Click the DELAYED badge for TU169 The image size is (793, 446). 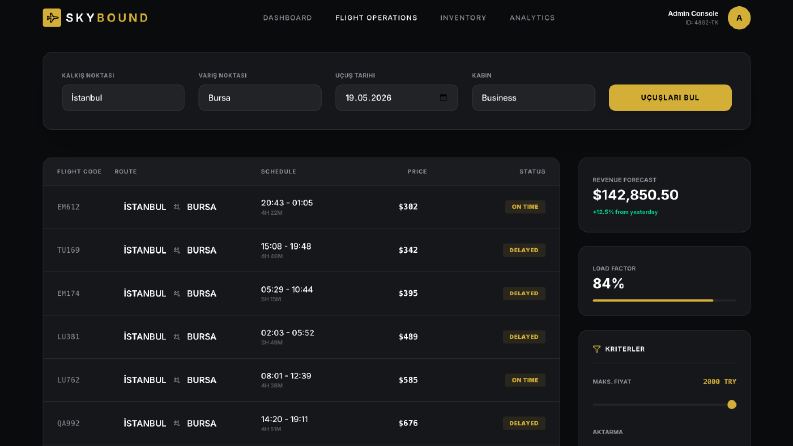[x=524, y=250]
